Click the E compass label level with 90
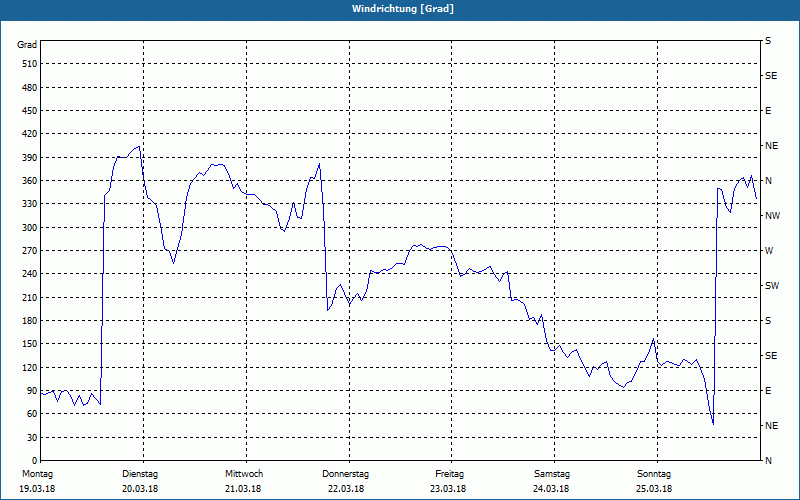Screen dimensions: 800x500 point(768,390)
